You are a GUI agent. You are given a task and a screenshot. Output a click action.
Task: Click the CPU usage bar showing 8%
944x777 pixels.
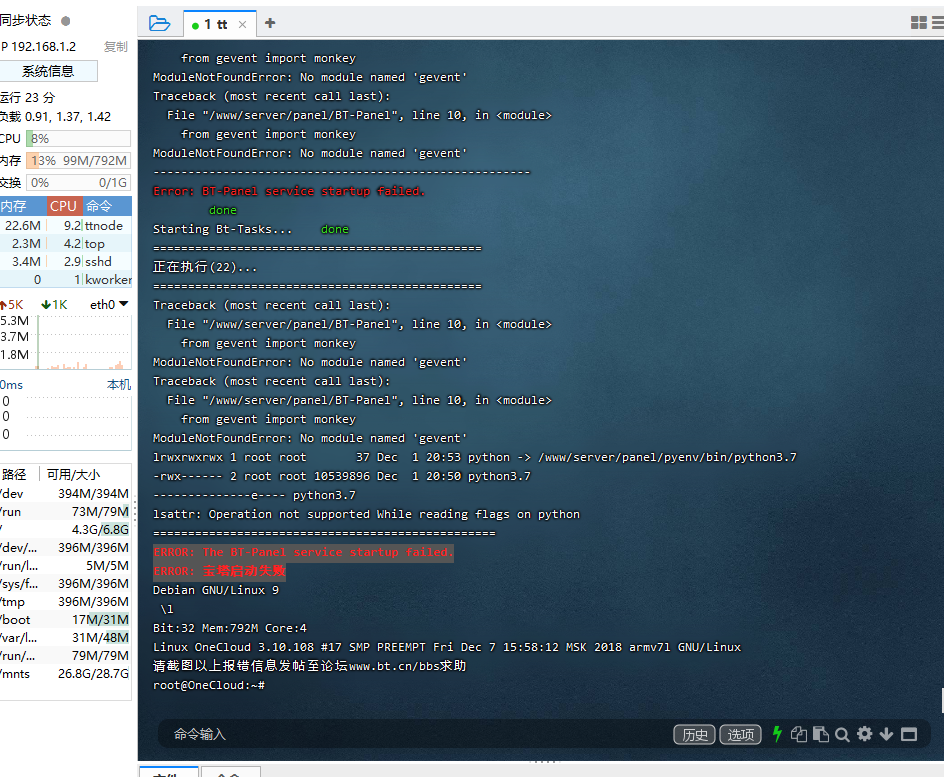[78, 138]
